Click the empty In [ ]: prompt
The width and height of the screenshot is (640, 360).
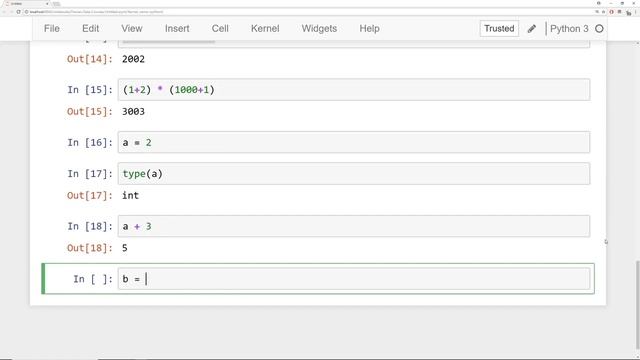(x=93, y=279)
